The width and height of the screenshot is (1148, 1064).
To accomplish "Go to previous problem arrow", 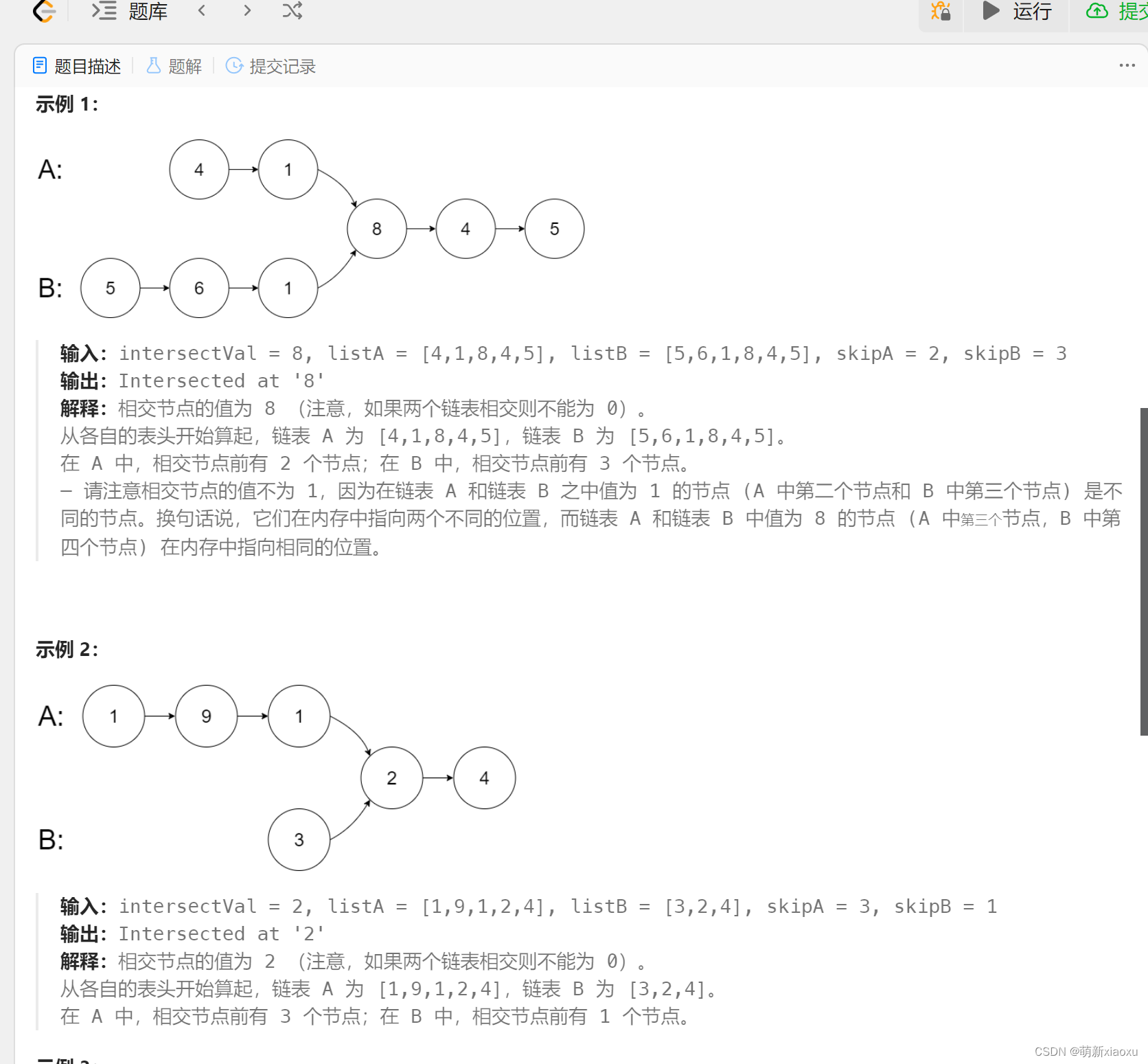I will coord(202,11).
